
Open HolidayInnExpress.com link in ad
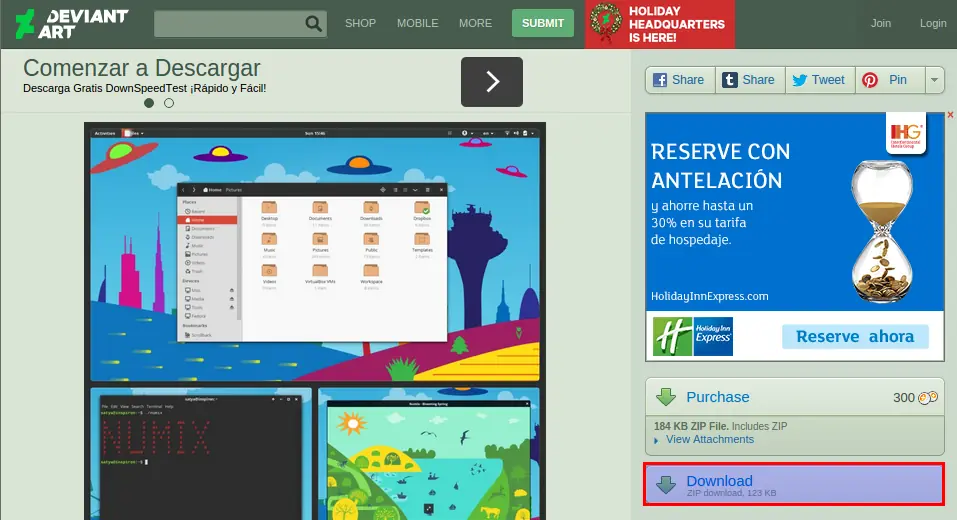709,296
